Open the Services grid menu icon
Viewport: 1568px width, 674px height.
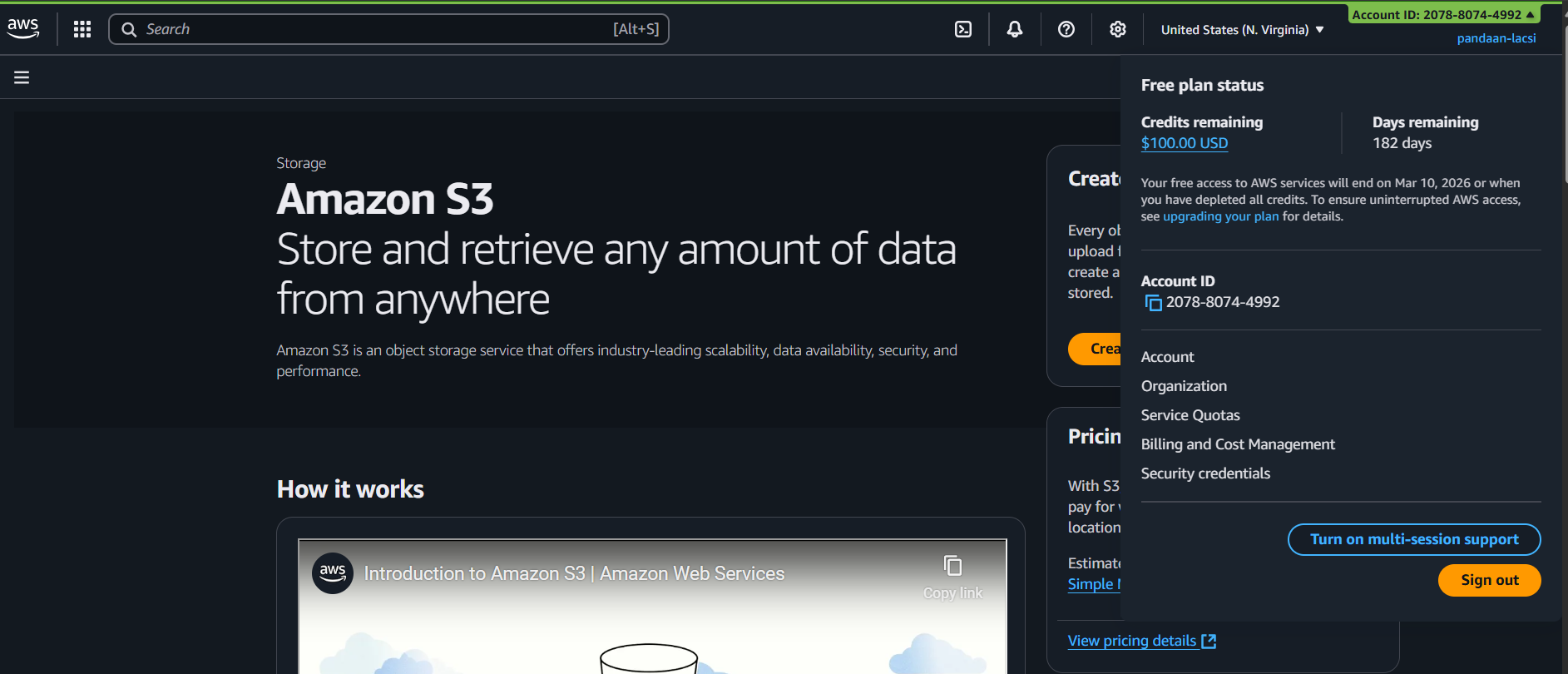[82, 29]
